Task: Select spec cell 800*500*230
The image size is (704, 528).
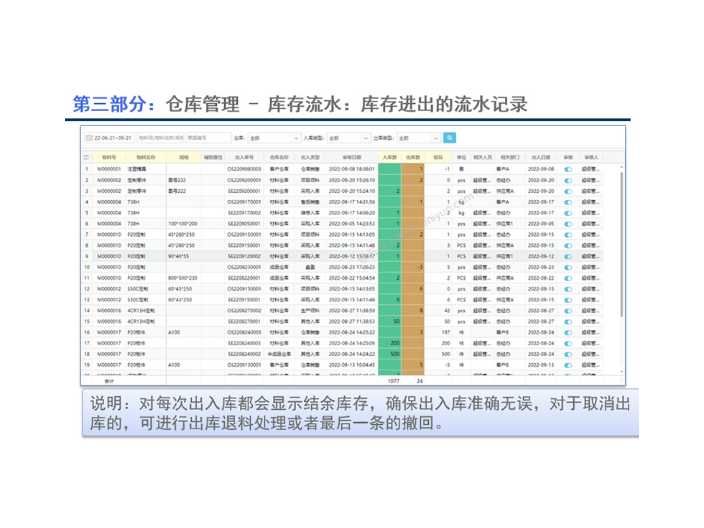Action: (183, 278)
